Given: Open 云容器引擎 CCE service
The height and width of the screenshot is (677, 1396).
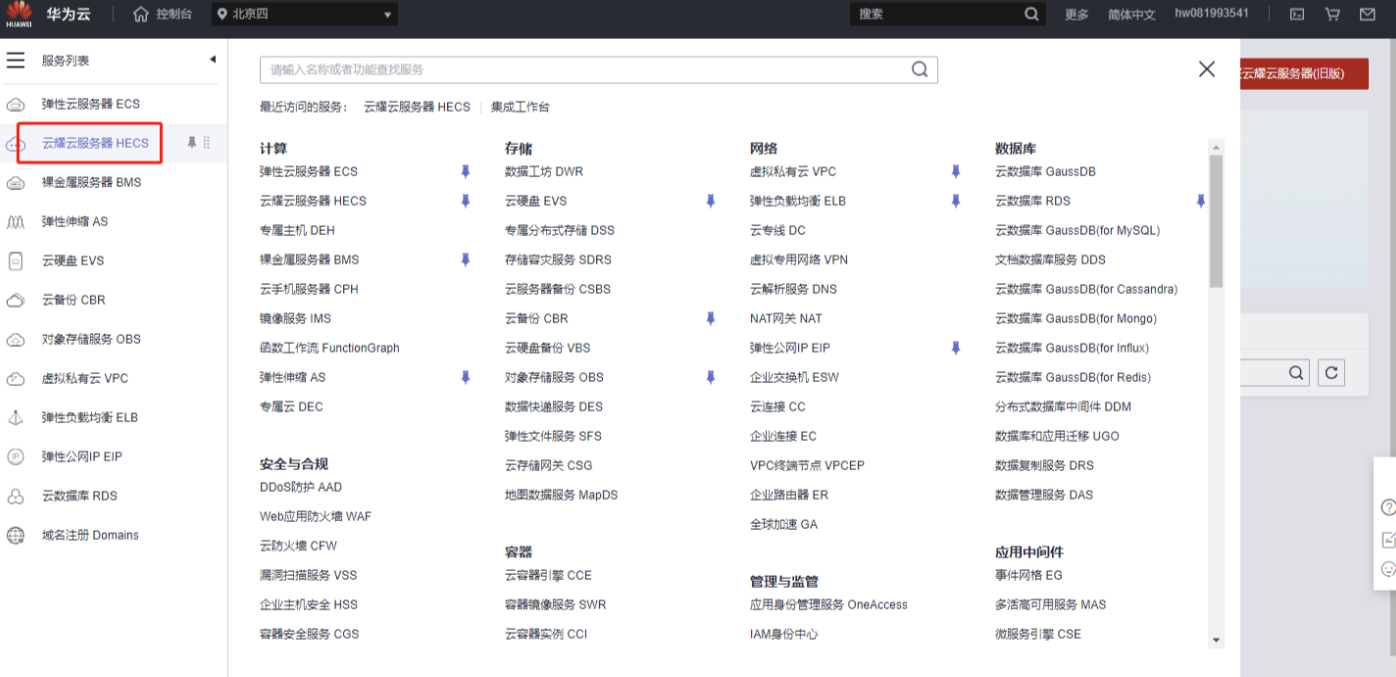Looking at the screenshot, I should coord(548,575).
